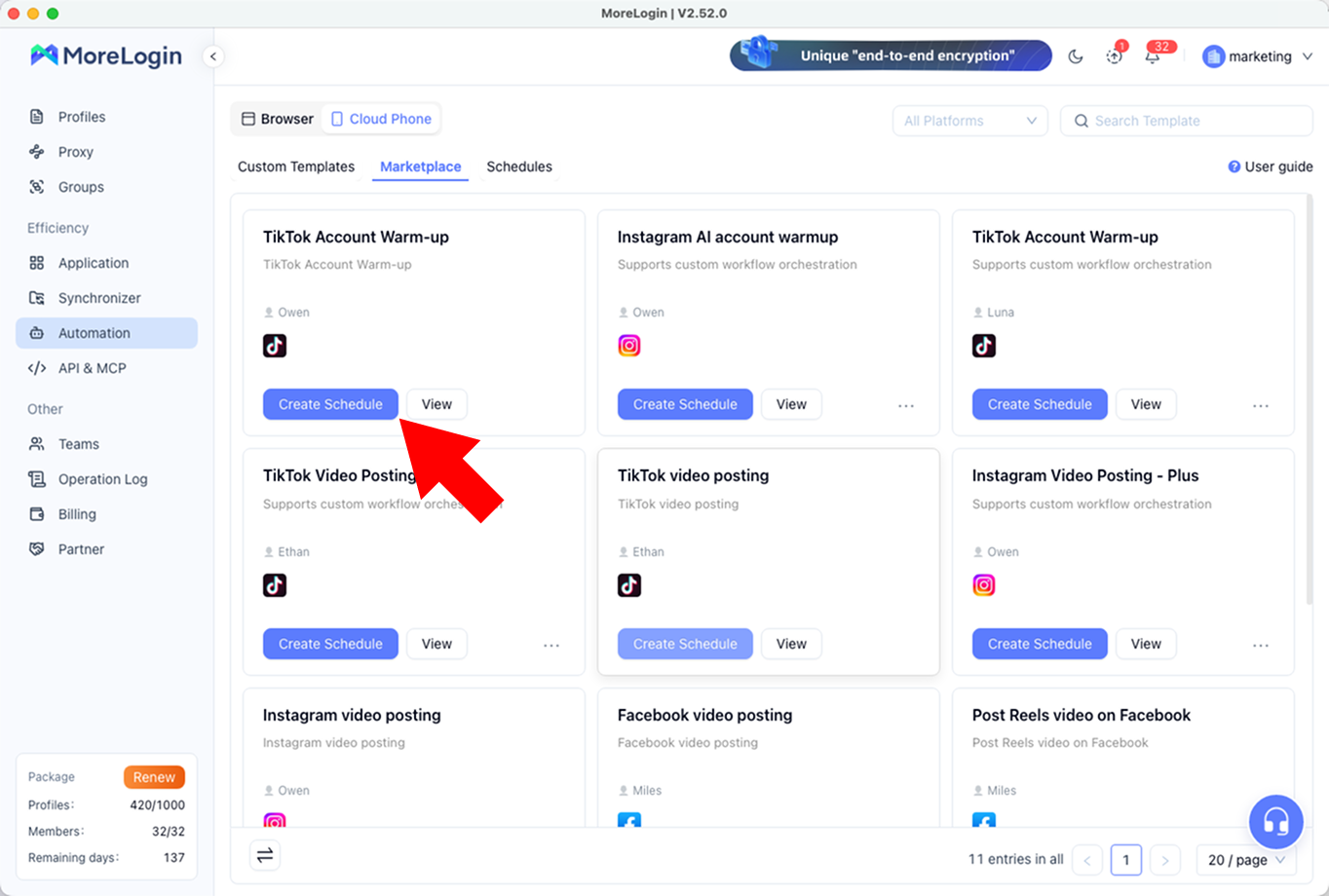Select the Marketplace tab
Screen dimensions: 1329x896
tap(421, 167)
